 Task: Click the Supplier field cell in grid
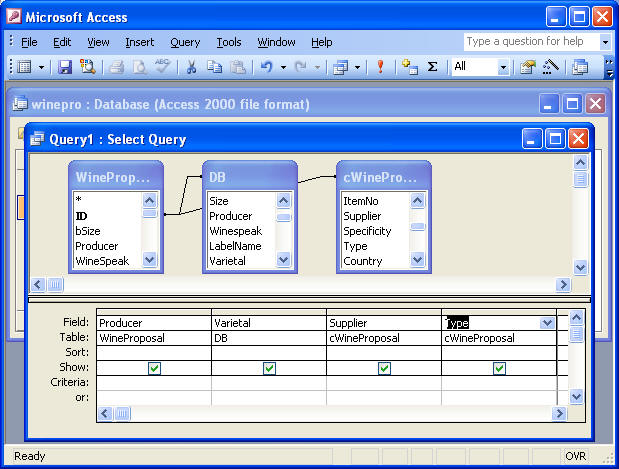[x=384, y=323]
